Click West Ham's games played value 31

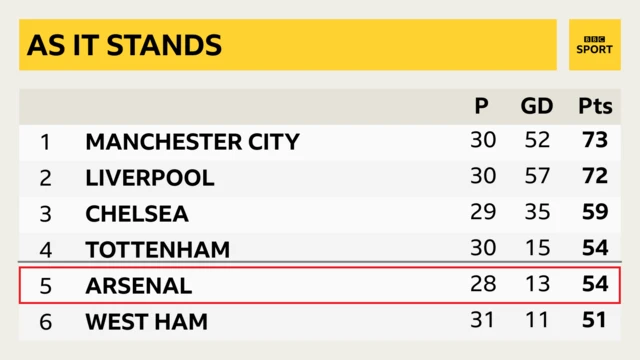pyautogui.click(x=482, y=320)
